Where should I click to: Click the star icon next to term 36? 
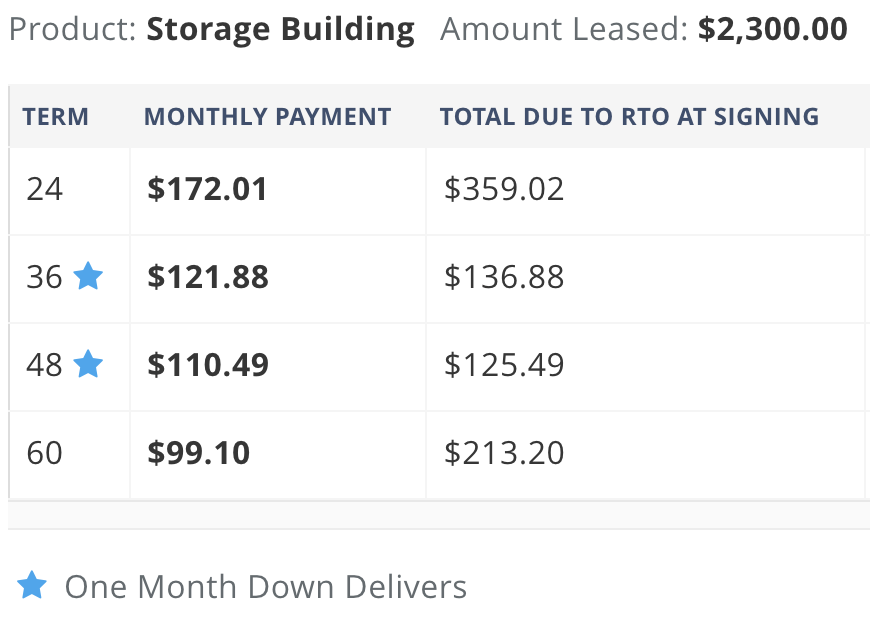(88, 276)
